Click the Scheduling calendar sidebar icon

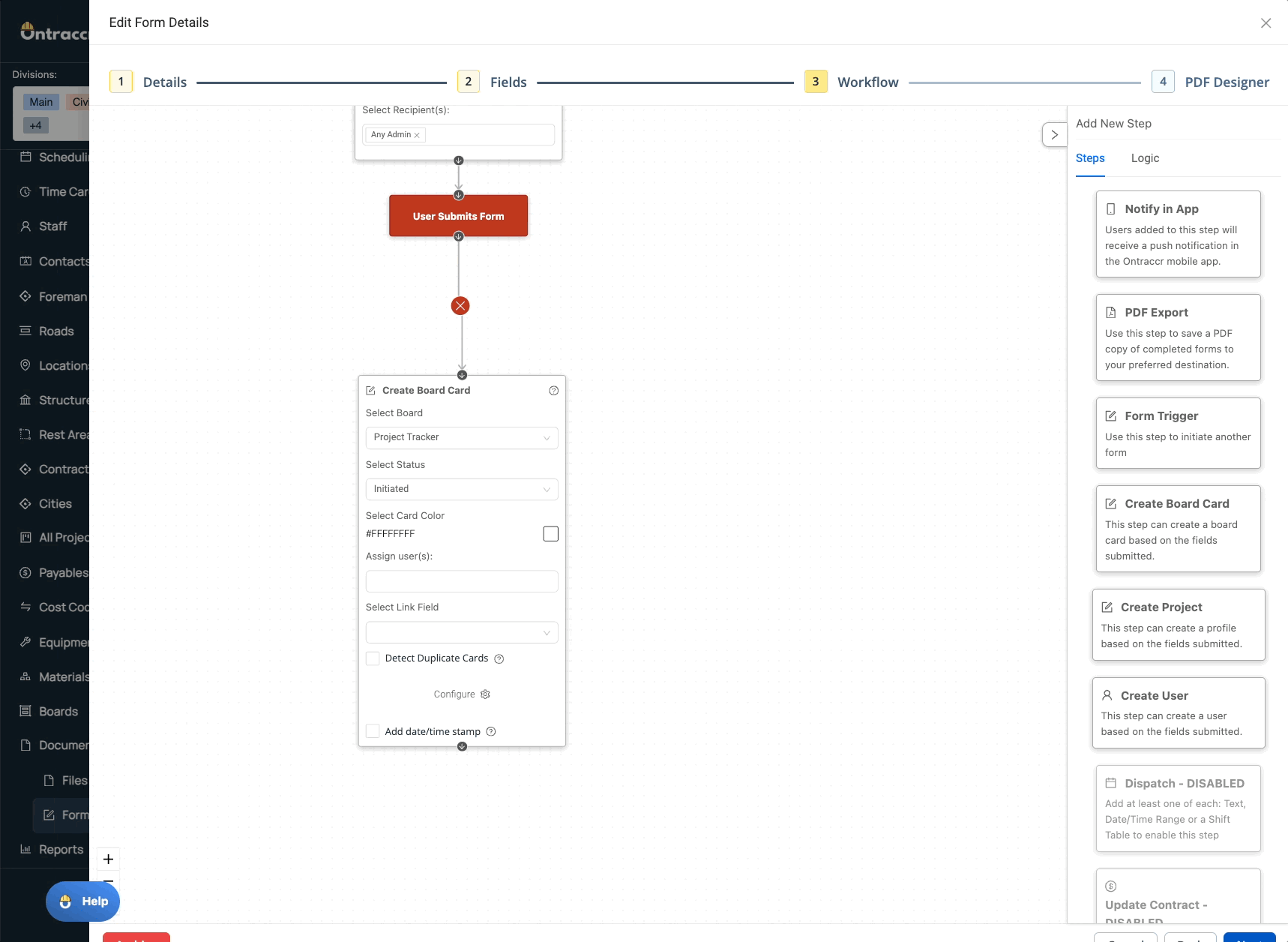tap(25, 157)
